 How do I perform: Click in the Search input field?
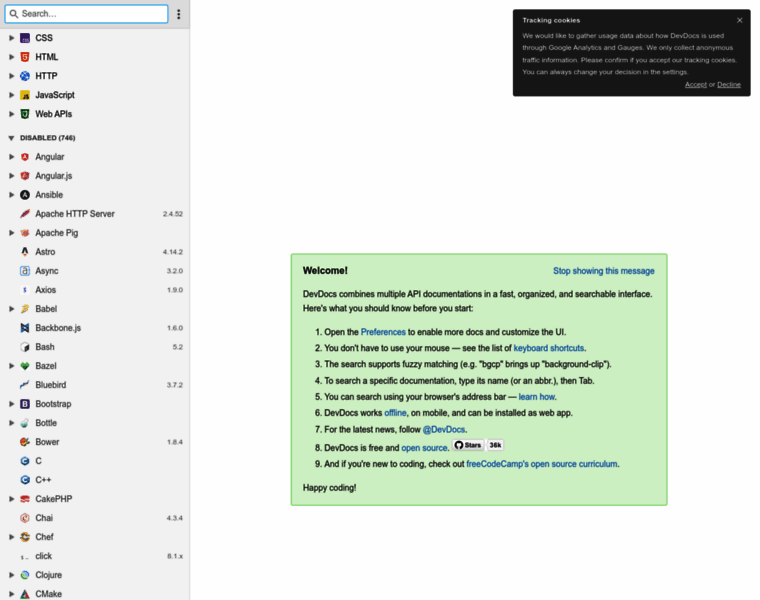(87, 14)
